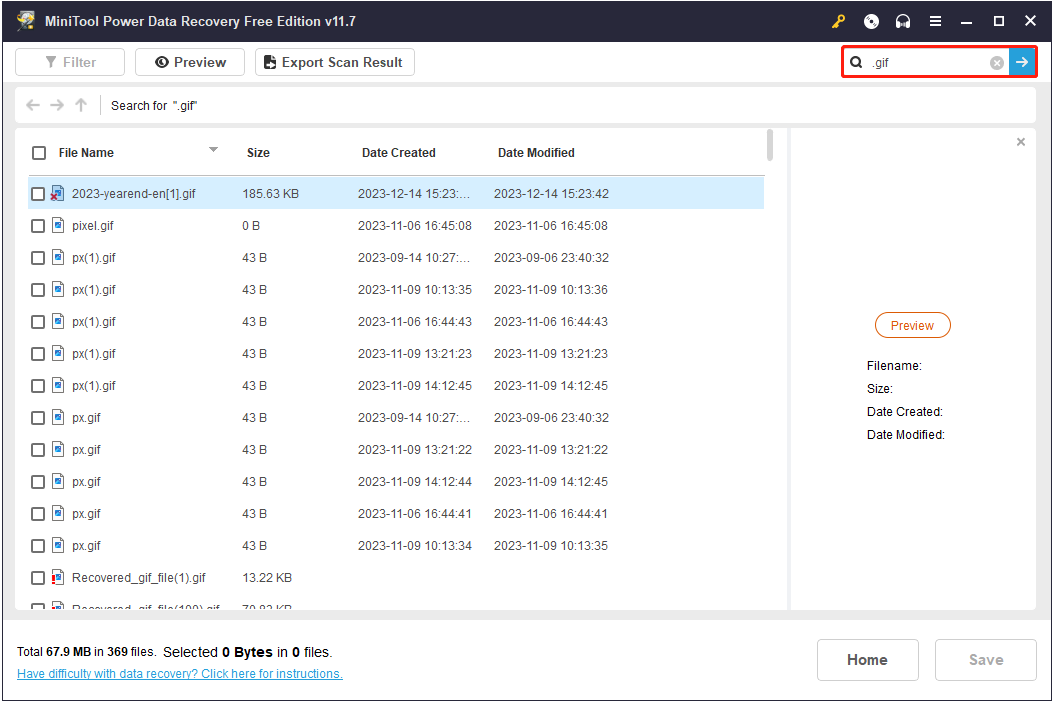Check the px(1).gif created 2023-11-09 10:13:35
The image size is (1054, 703).
(38, 290)
